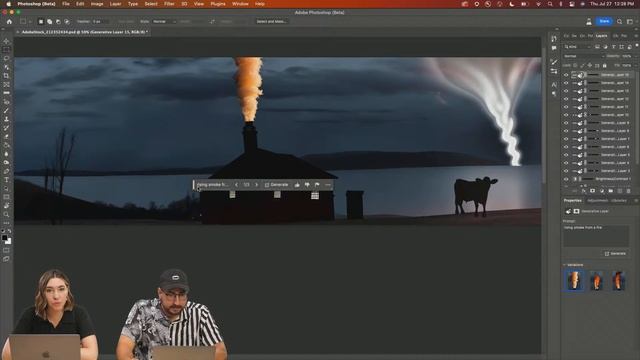Select the Clone Stamp tool
Screen dimensions: 640x360
click(x=6, y=119)
